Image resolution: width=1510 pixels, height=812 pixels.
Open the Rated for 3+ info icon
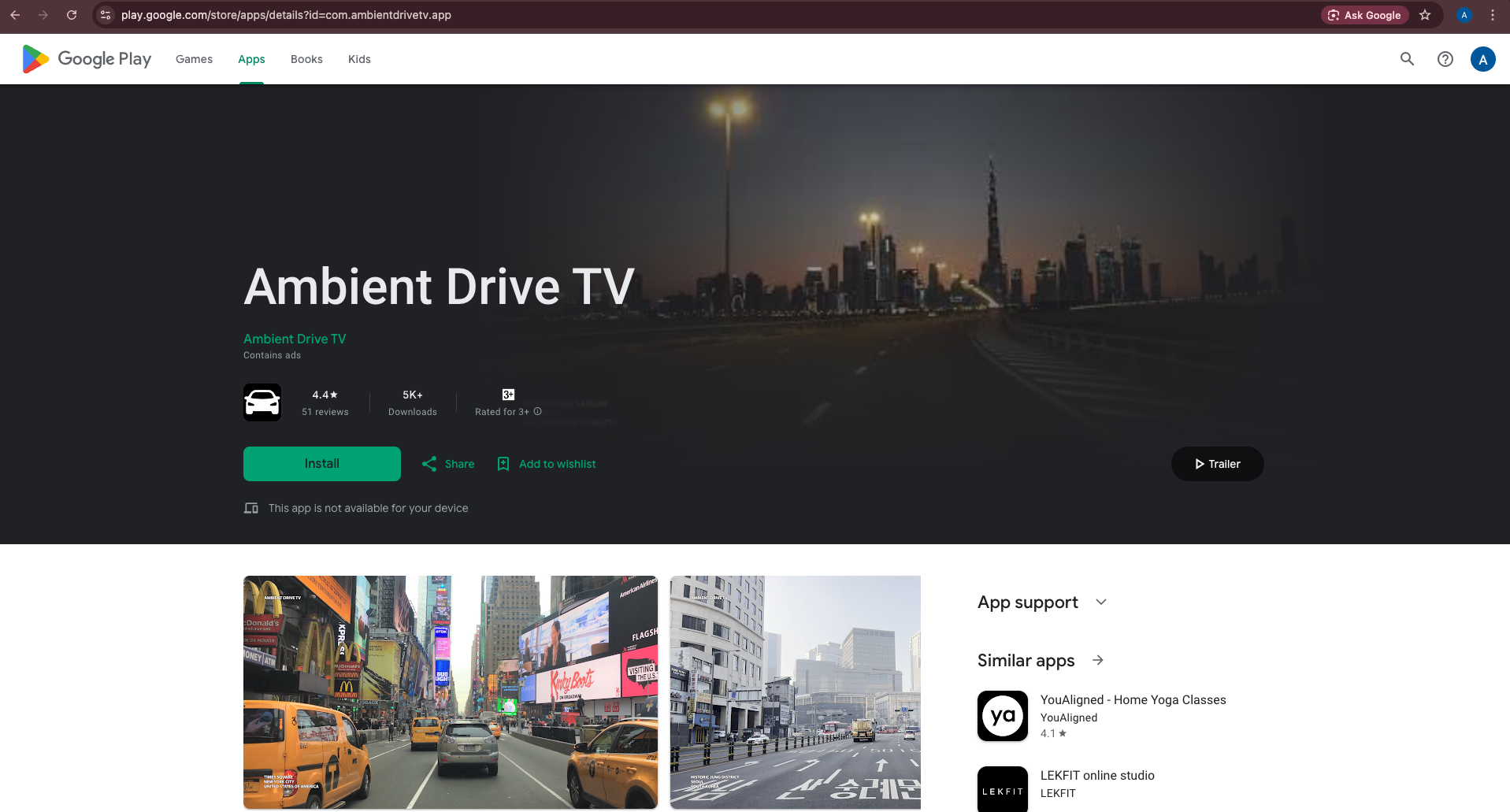point(537,411)
